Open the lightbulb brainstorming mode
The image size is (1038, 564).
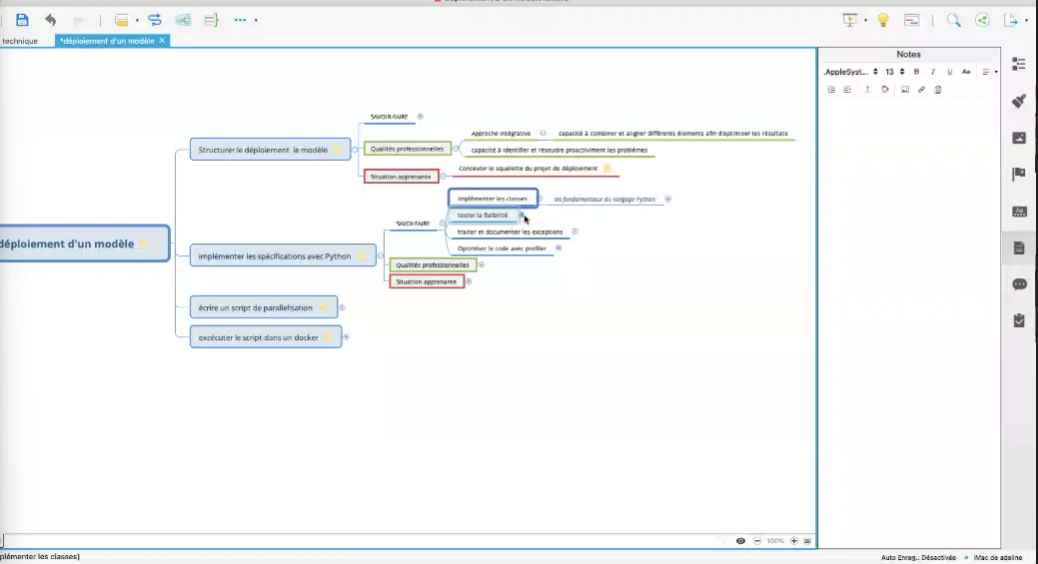tap(883, 19)
